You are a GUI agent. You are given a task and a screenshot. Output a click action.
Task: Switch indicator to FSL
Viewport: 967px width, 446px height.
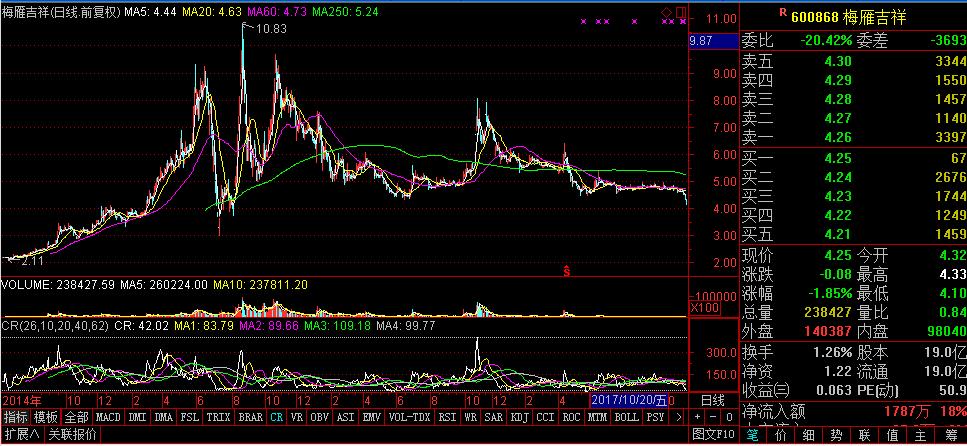point(189,417)
